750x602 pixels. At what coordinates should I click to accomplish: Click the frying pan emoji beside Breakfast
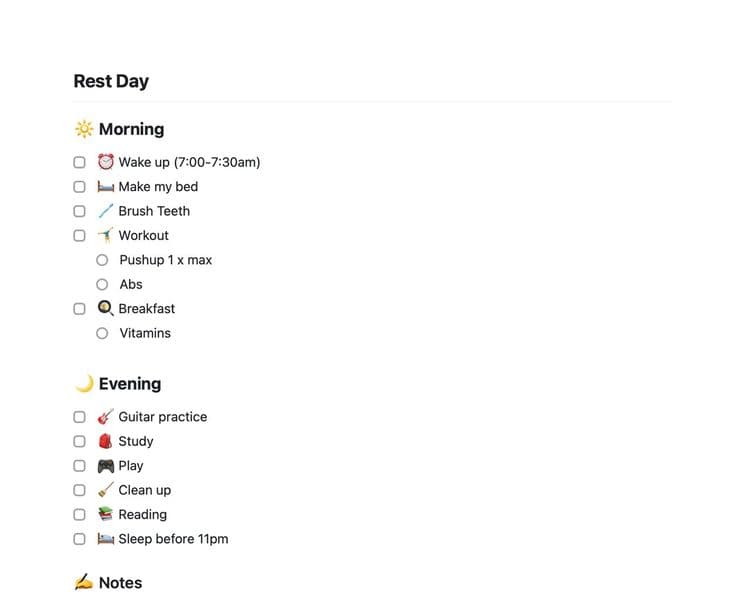(x=106, y=308)
